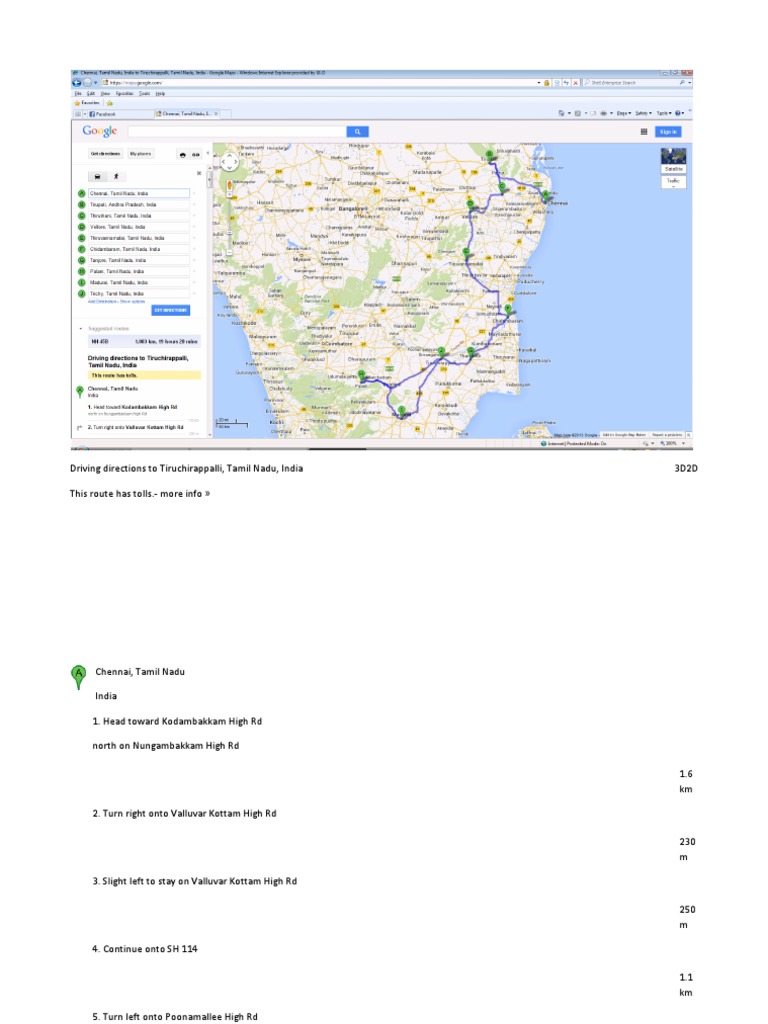
Task: Click the blue GET DIRECTIONS button
Action: (170, 310)
